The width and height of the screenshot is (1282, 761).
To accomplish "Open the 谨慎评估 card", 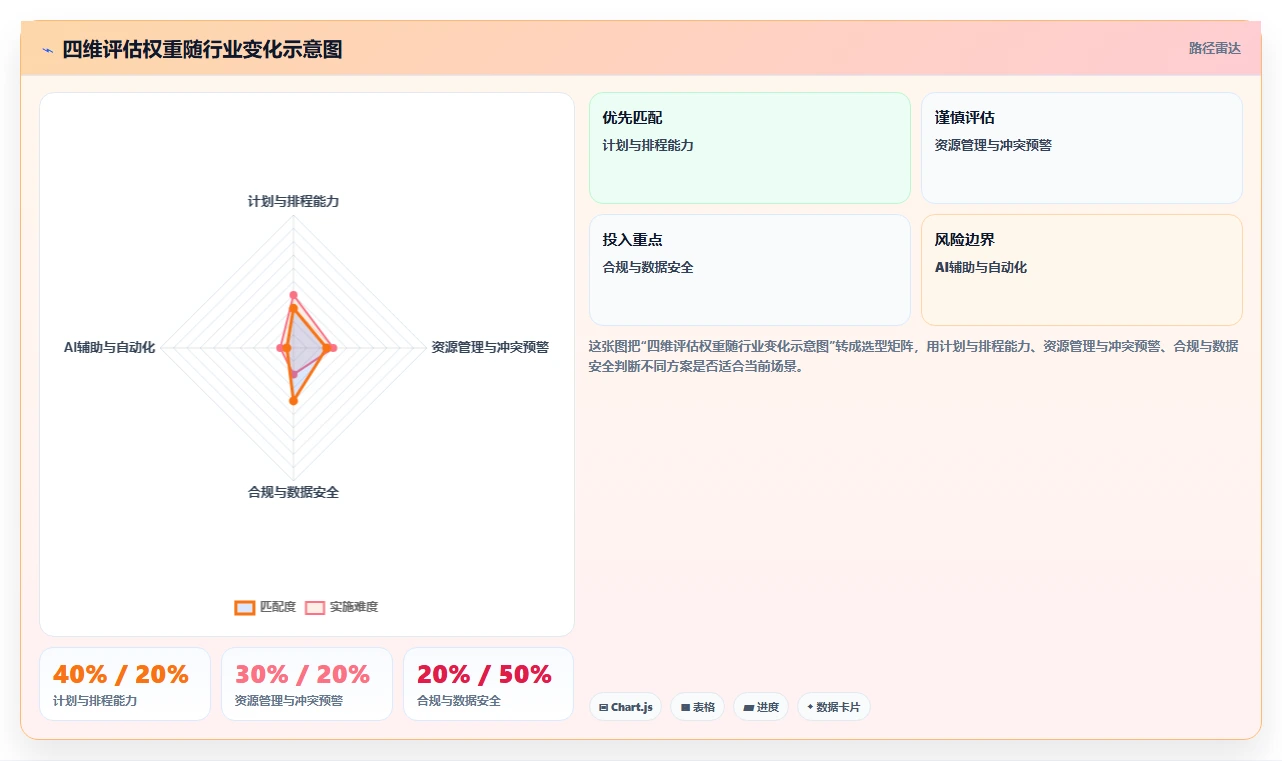I will (x=1082, y=148).
